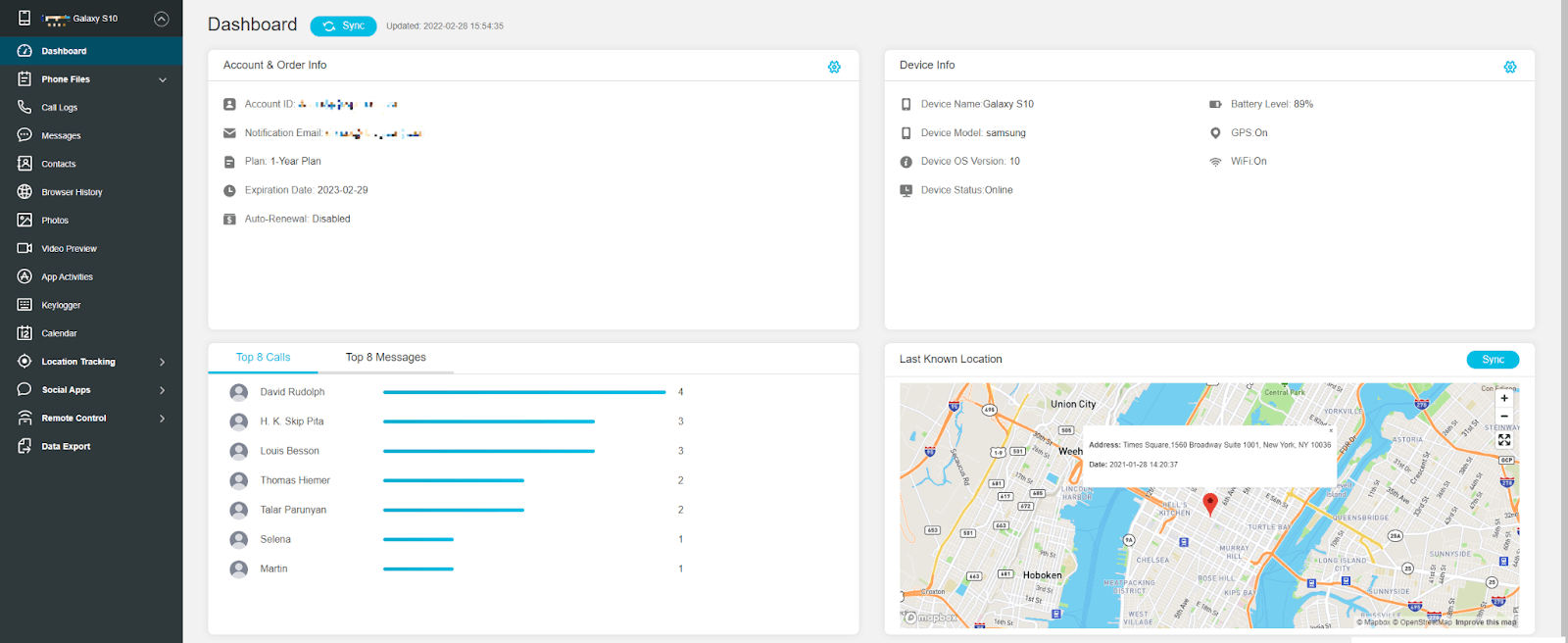The height and width of the screenshot is (643, 1568).
Task: Expand the Social Apps submenu
Action: tap(162, 390)
